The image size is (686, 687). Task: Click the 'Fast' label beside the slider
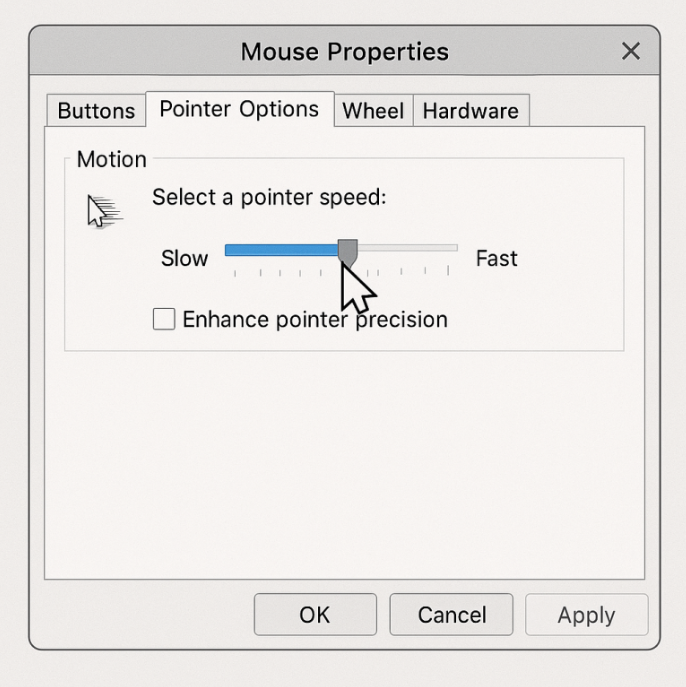[x=496, y=258]
